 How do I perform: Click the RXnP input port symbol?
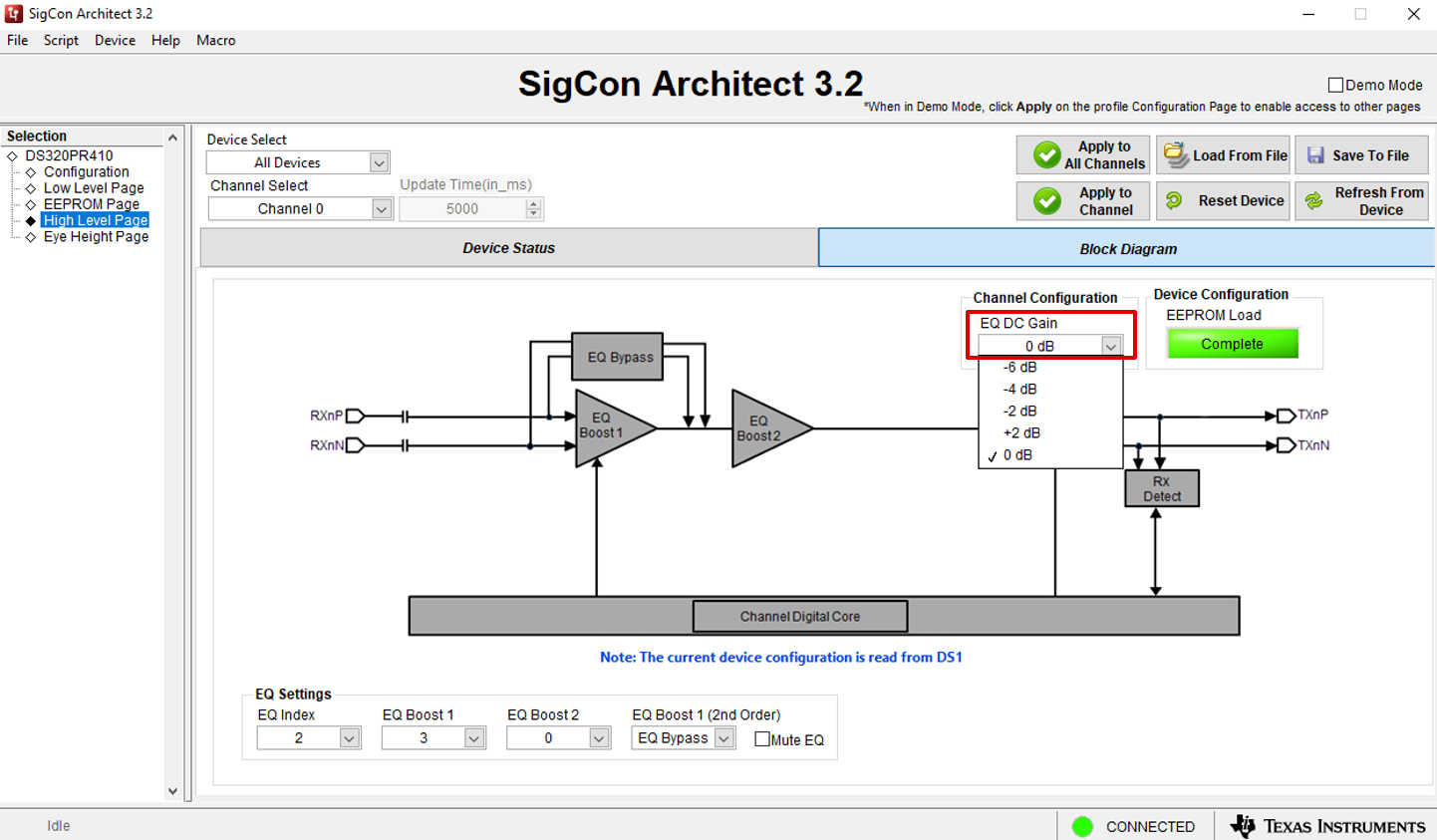(355, 416)
